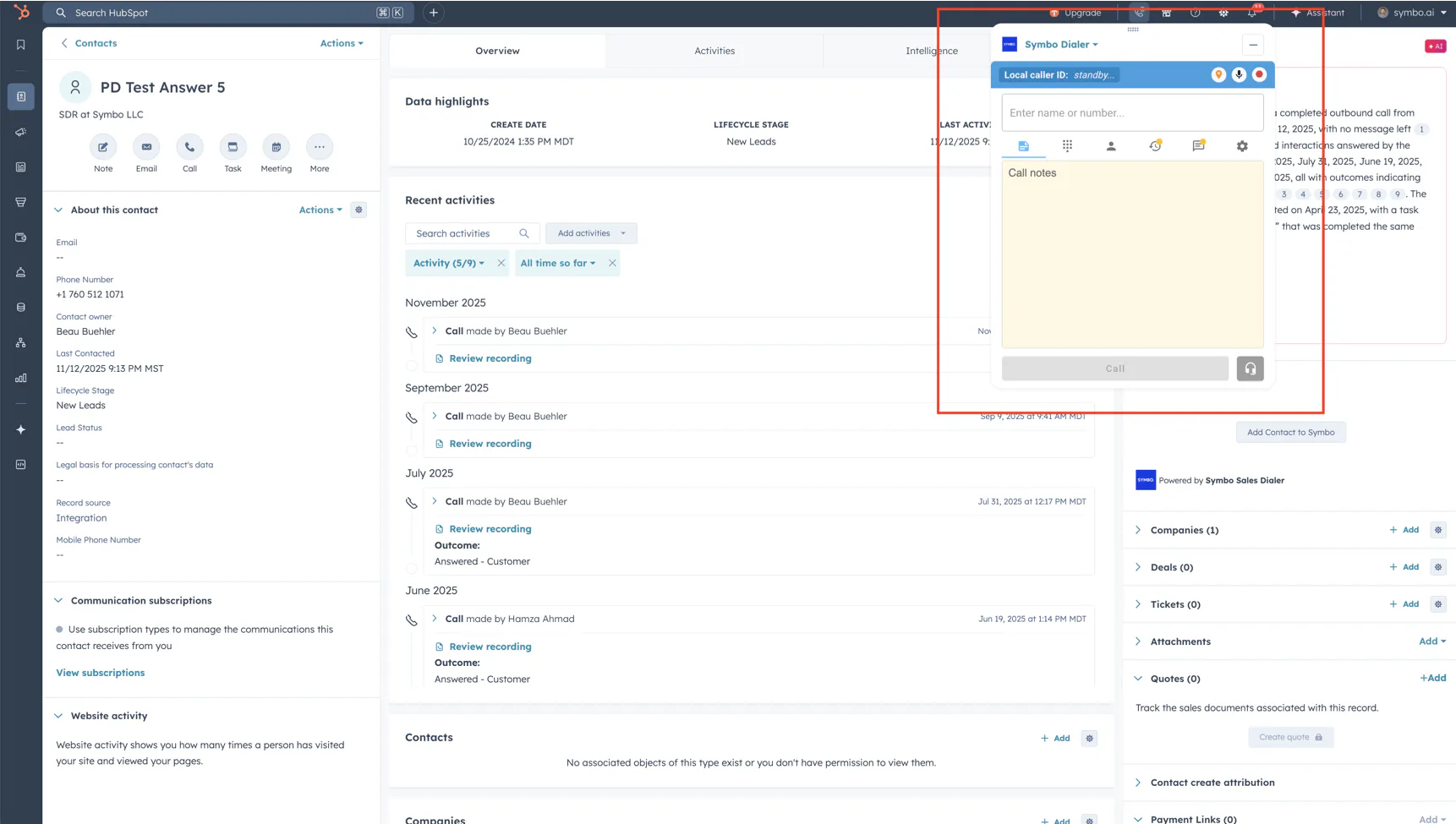Select the dialer contacts person tab
The image size is (1456, 824).
click(1111, 146)
